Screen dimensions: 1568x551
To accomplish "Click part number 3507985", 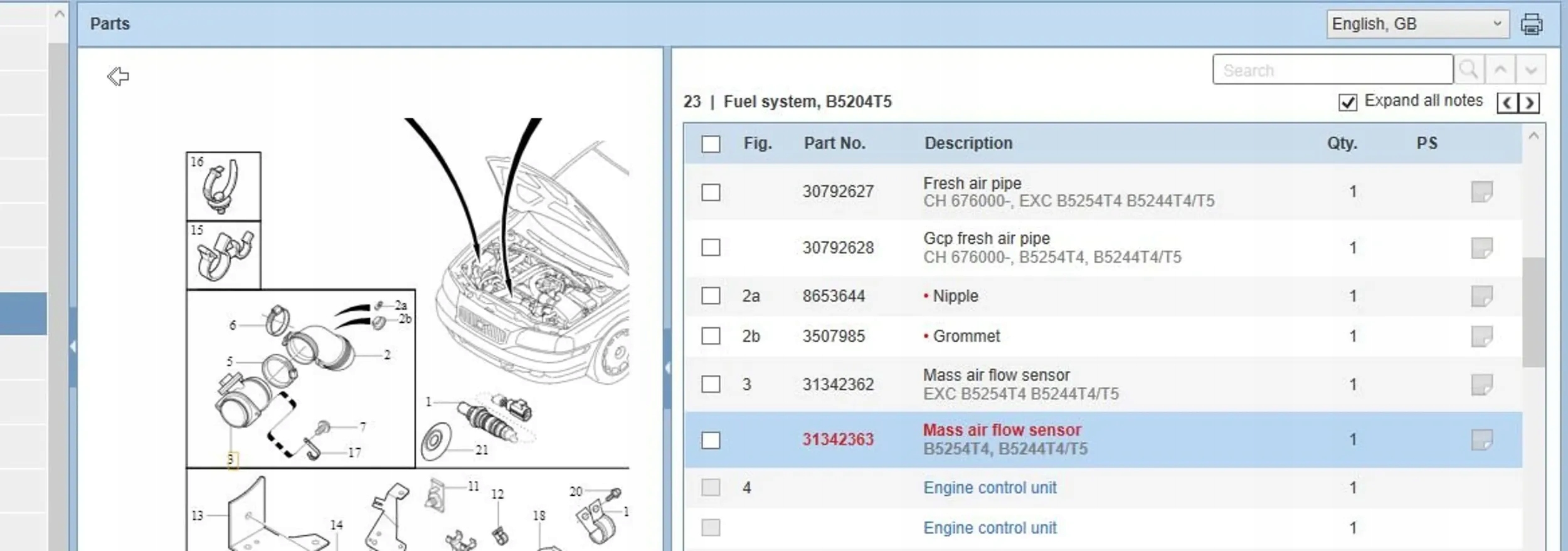I will (834, 337).
